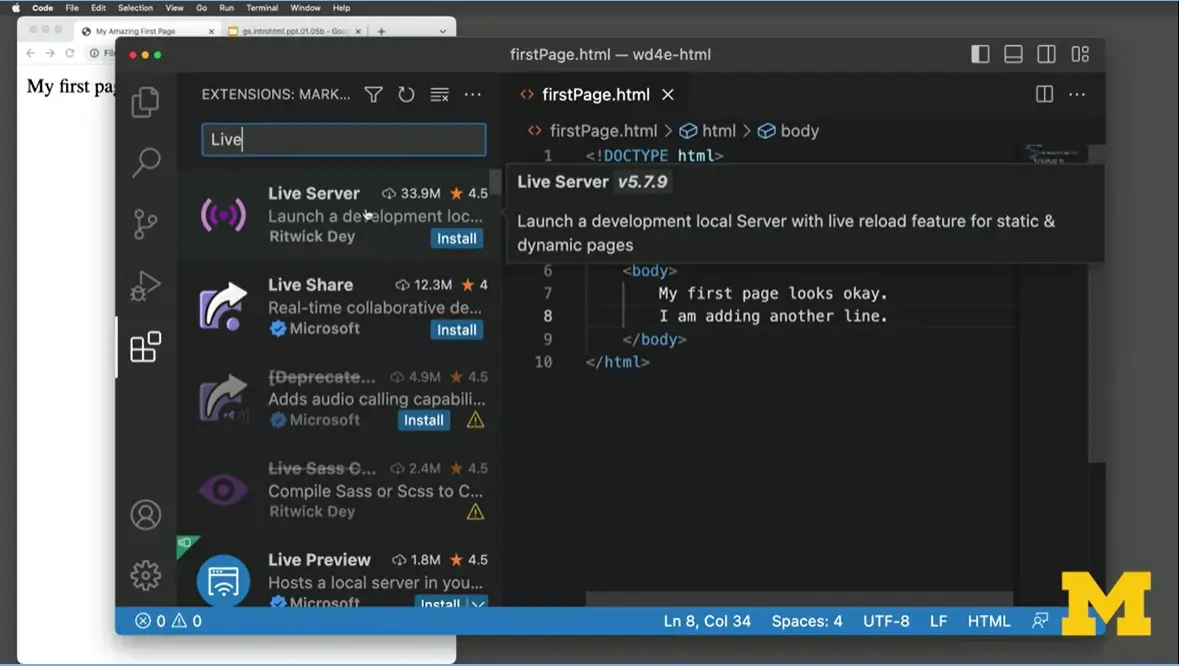Open the Manage gear icon
This screenshot has height=666, width=1179.
coord(146,576)
